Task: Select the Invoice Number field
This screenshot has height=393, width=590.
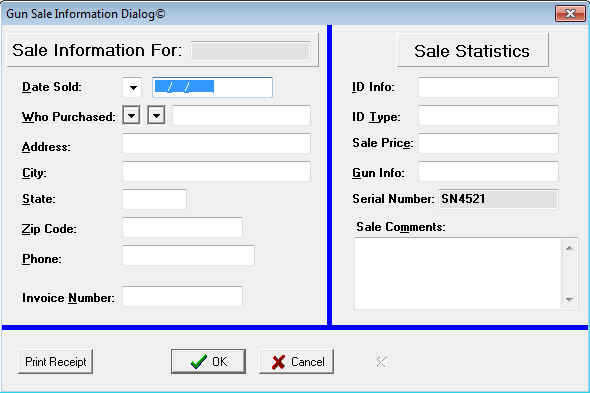Action: tap(182, 296)
